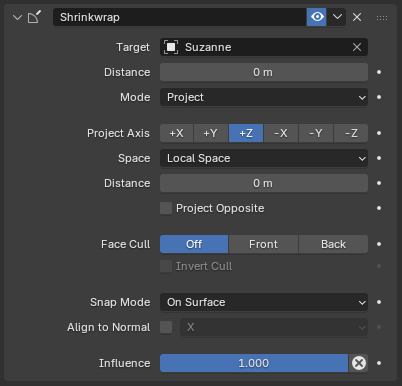Disable and keep transform button beside Influence
Image resolution: width=402 pixels, height=386 pixels.
coord(359,363)
